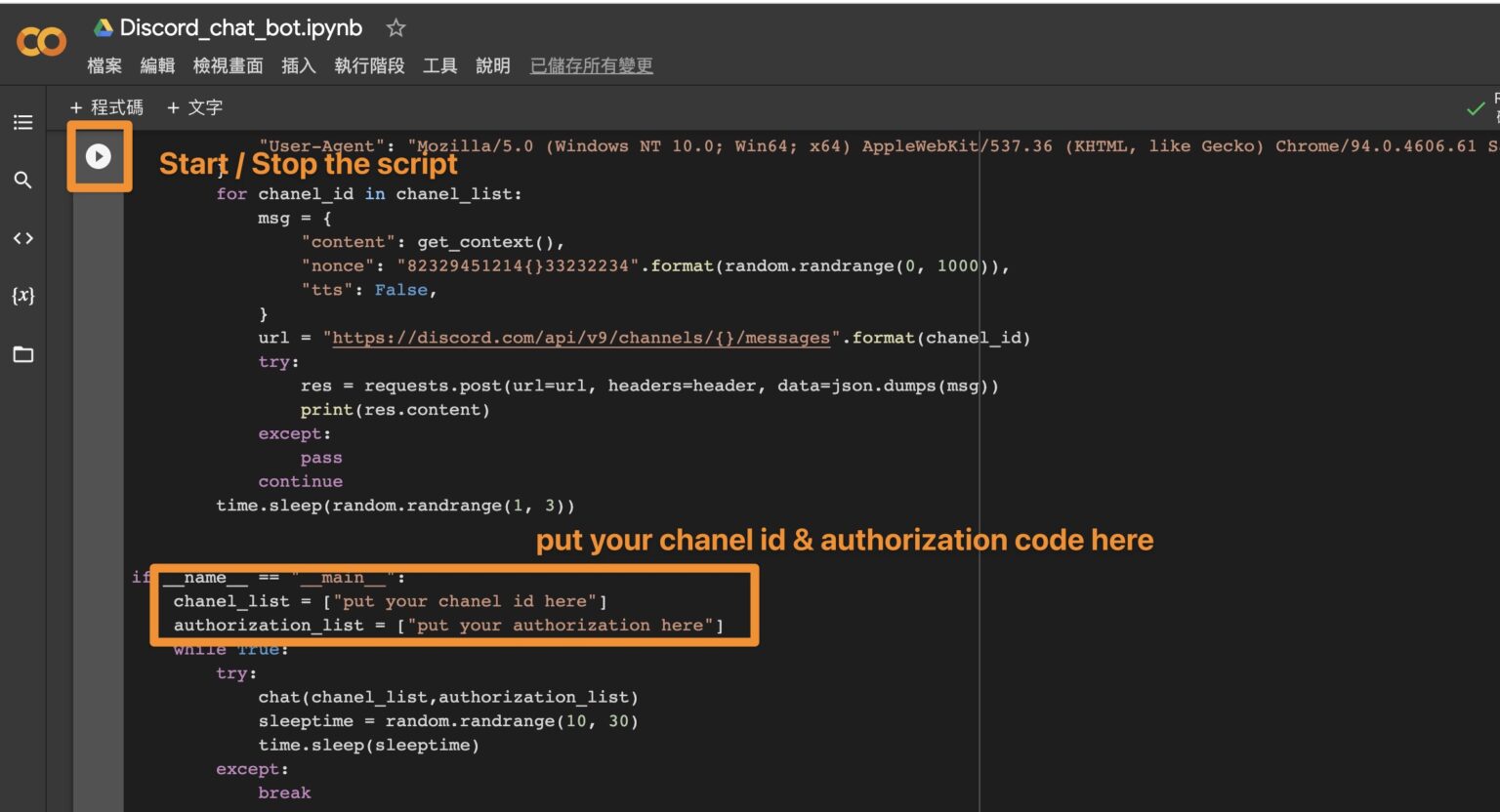This screenshot has height=812, width=1500.
Task: Open Colab home via the CO logo
Action: (40, 40)
